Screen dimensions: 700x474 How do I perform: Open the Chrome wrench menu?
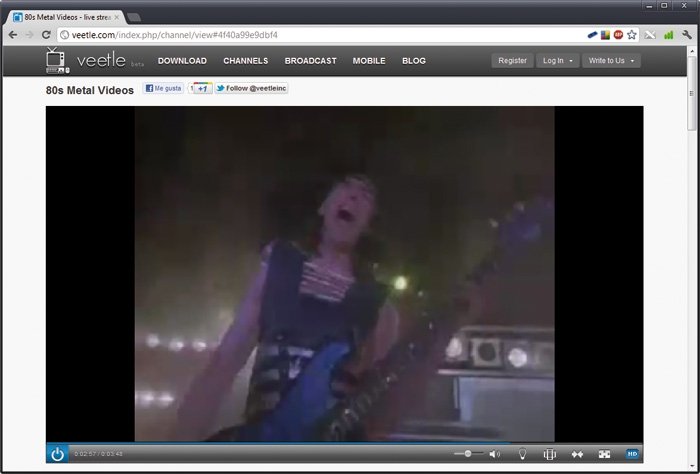click(x=687, y=35)
